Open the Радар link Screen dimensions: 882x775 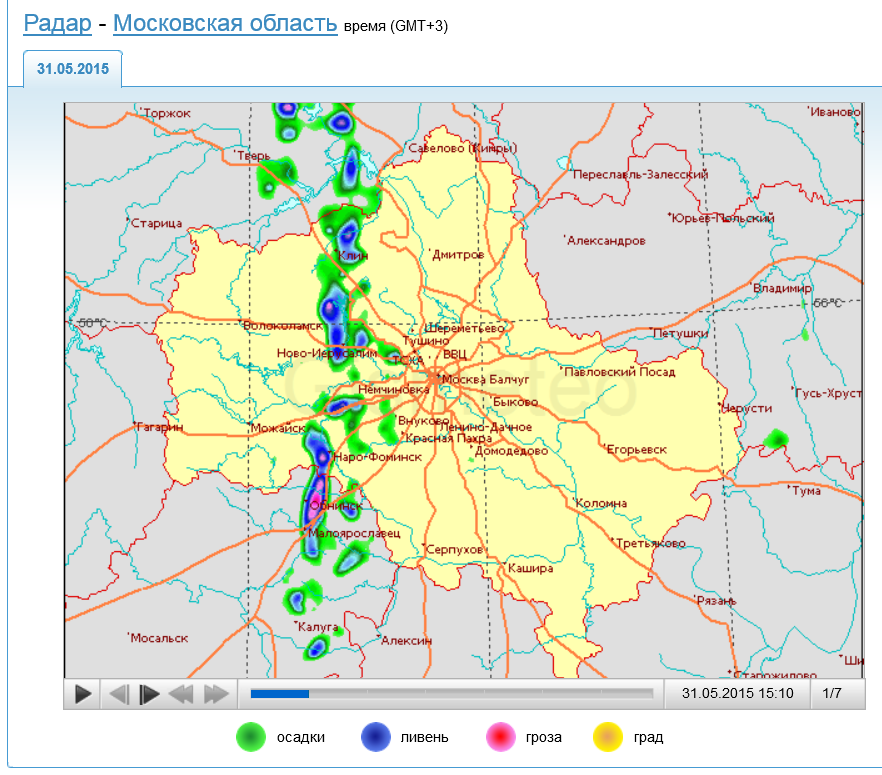click(58, 23)
